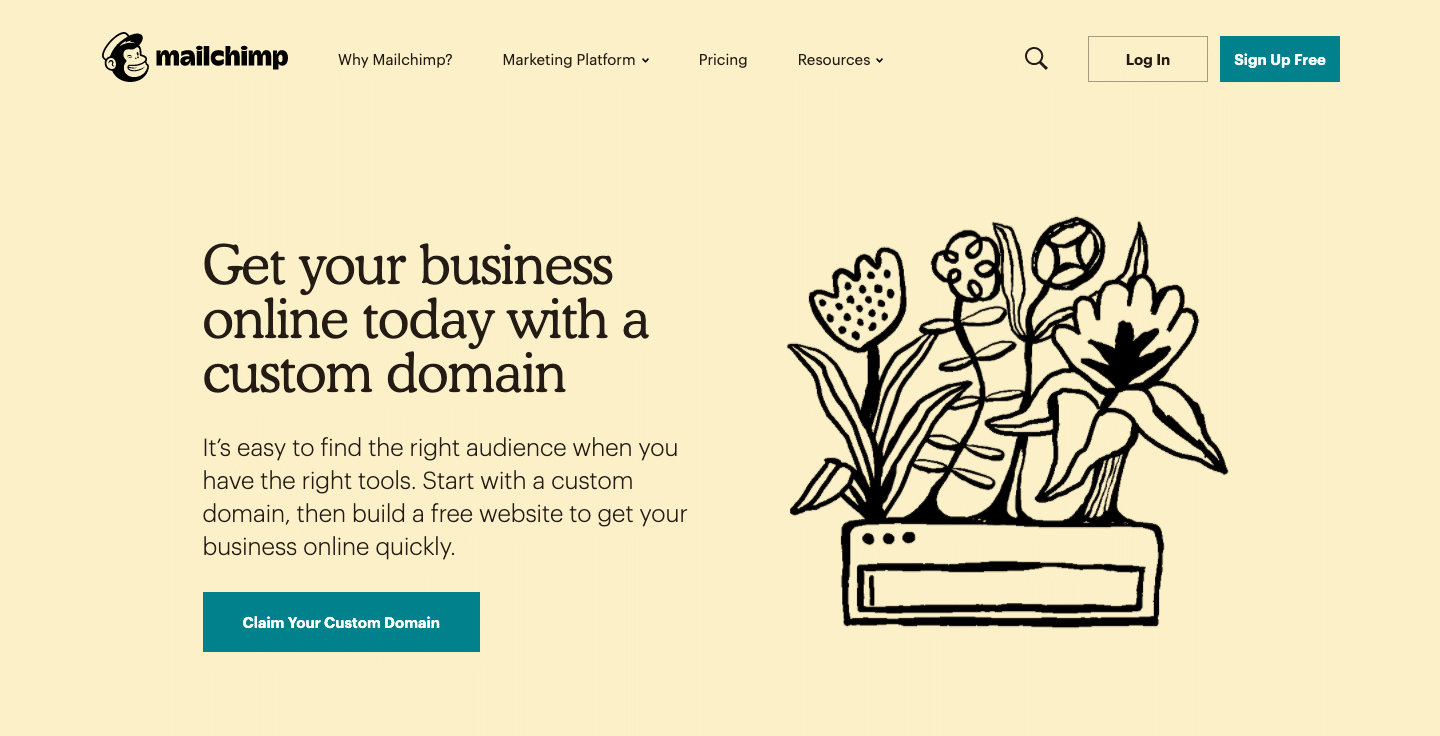The height and width of the screenshot is (736, 1440).
Task: Open the Why Mailchimp? menu item
Action: [395, 60]
